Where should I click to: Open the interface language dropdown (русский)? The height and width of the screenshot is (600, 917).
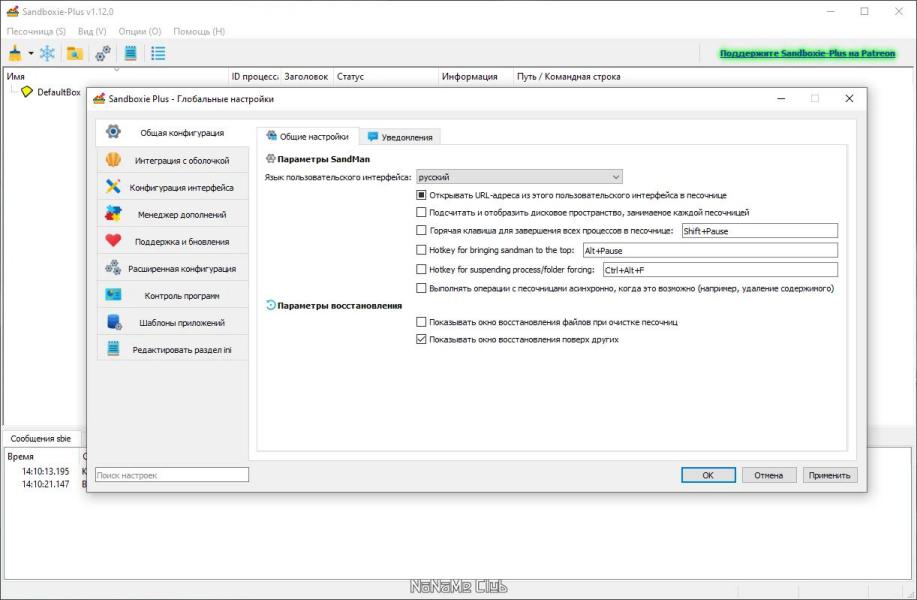coord(519,177)
